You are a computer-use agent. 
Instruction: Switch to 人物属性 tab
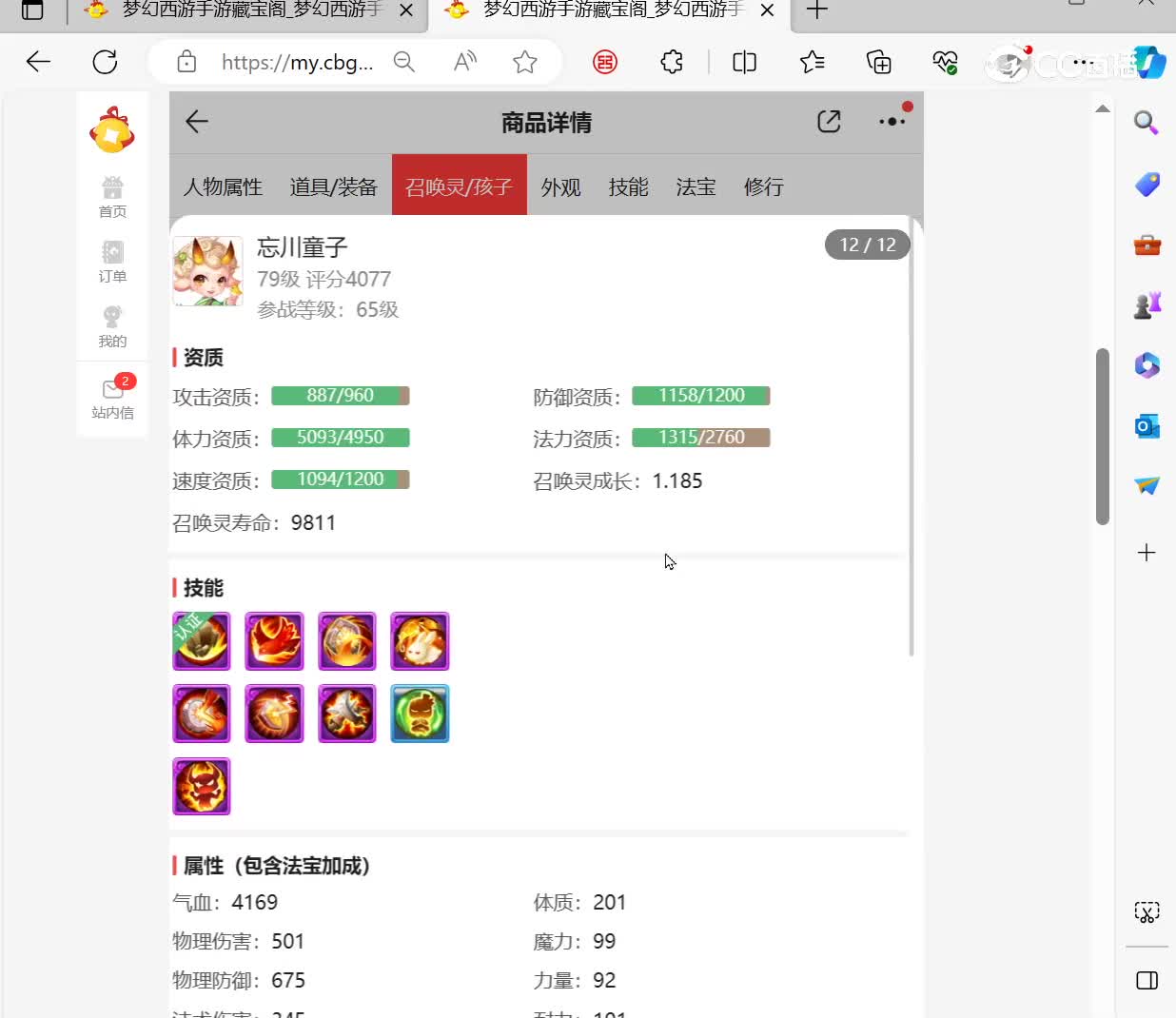tap(223, 186)
